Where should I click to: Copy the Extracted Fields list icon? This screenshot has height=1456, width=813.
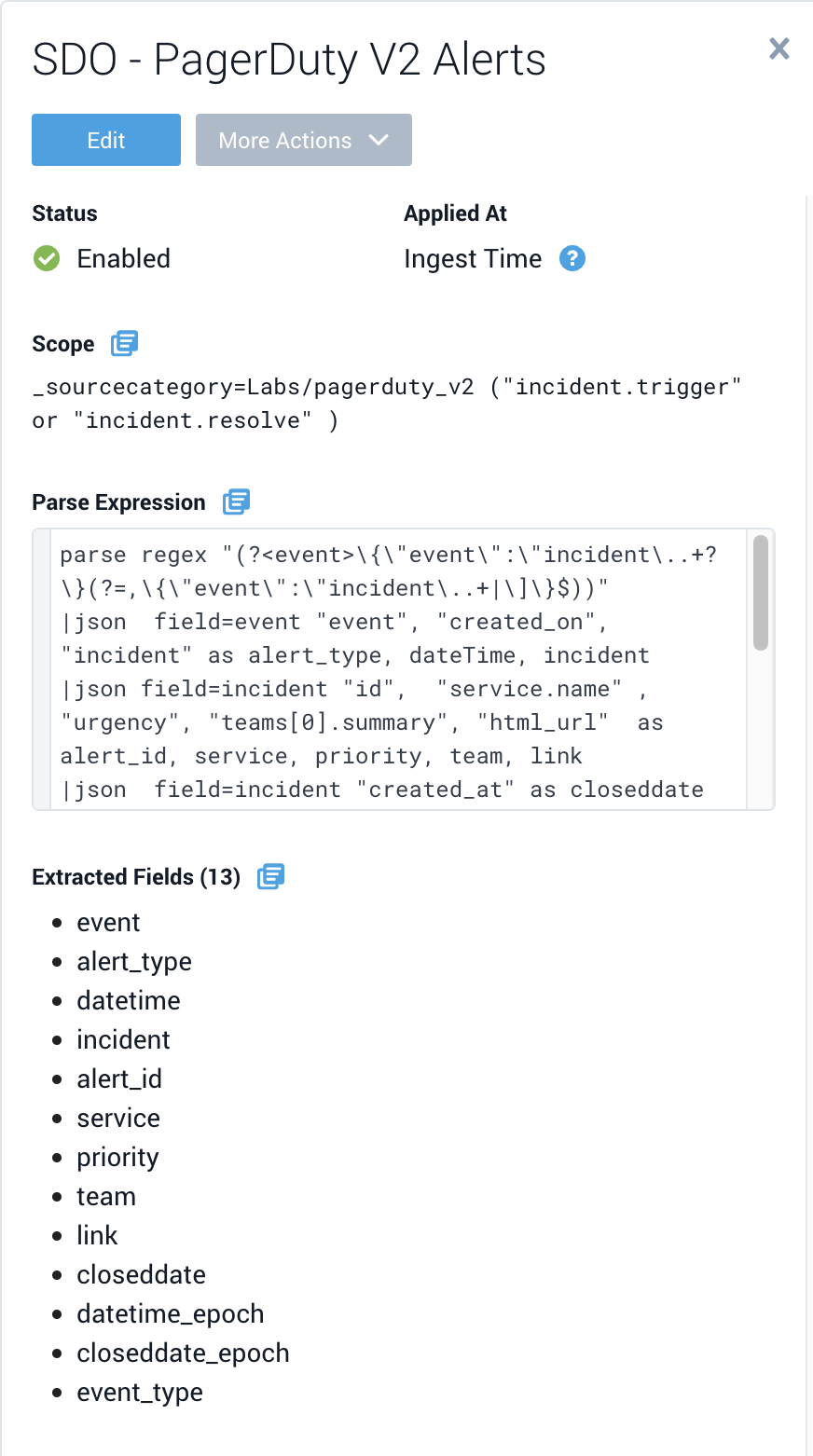270,876
